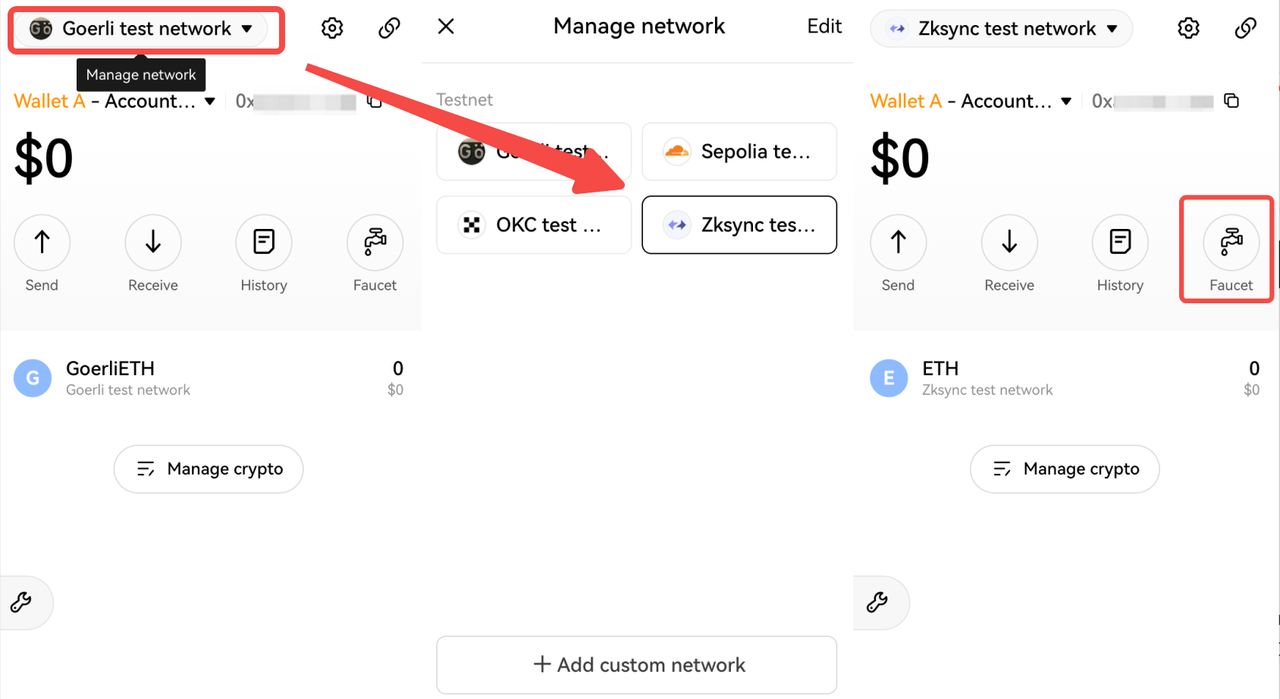Copy the wallet address in Goerli panel
The height and width of the screenshot is (699, 1280).
[375, 101]
